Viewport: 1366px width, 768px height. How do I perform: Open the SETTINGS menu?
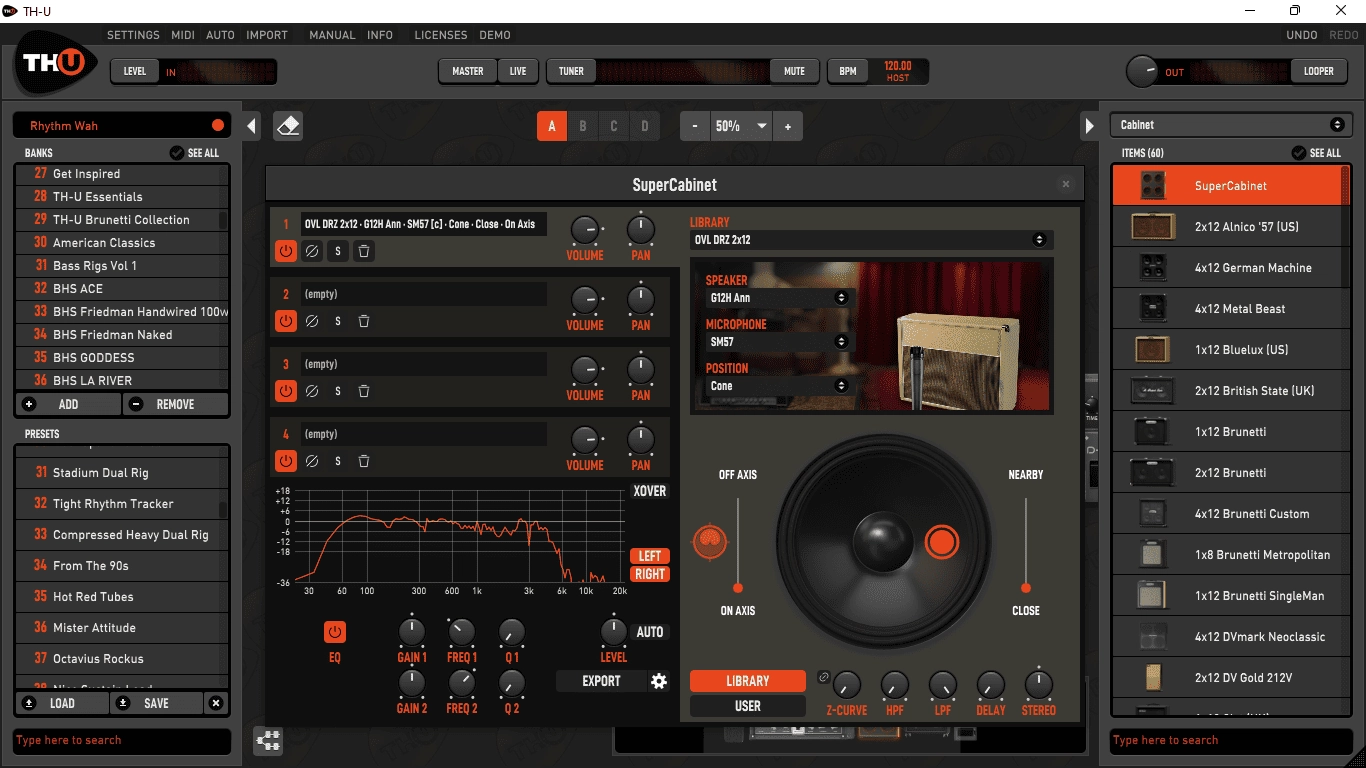[x=133, y=35]
